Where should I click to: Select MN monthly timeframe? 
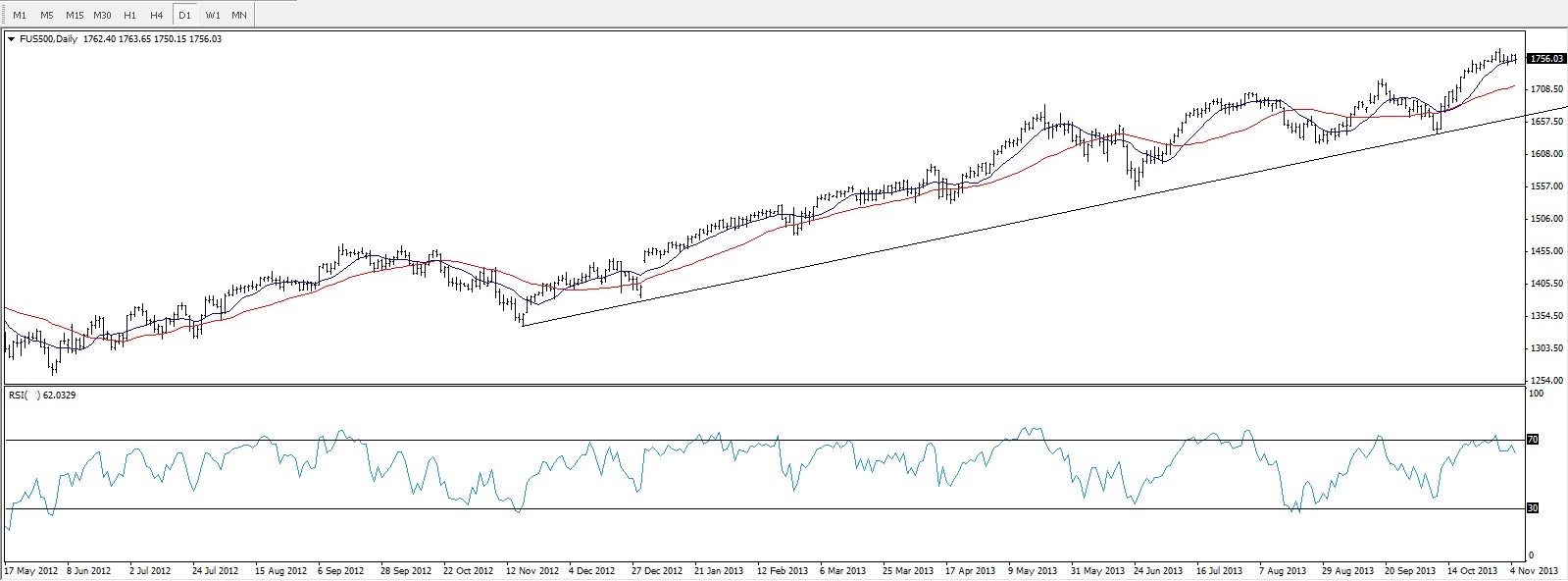(x=239, y=15)
